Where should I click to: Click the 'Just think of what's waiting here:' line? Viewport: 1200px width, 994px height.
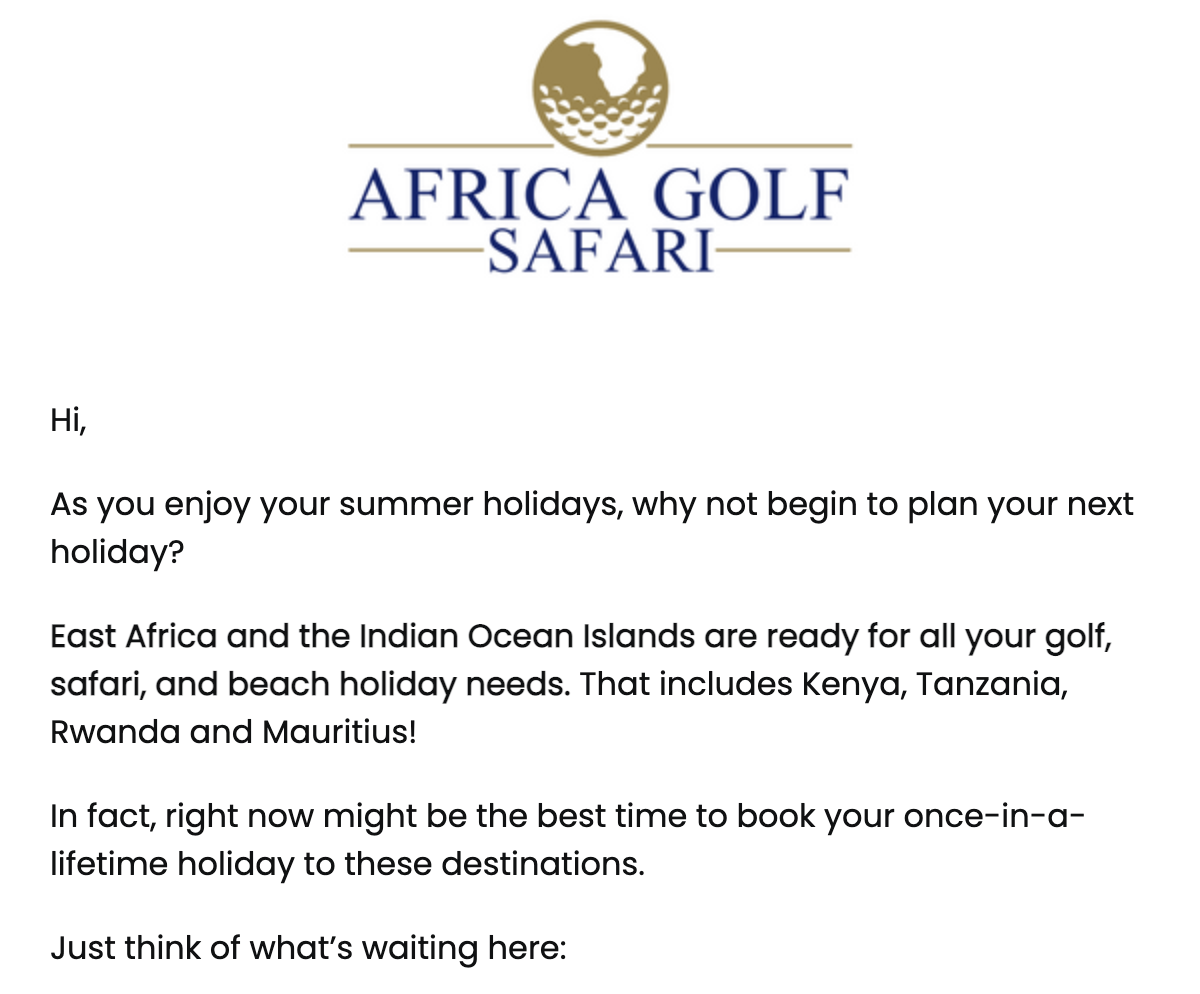pos(308,947)
